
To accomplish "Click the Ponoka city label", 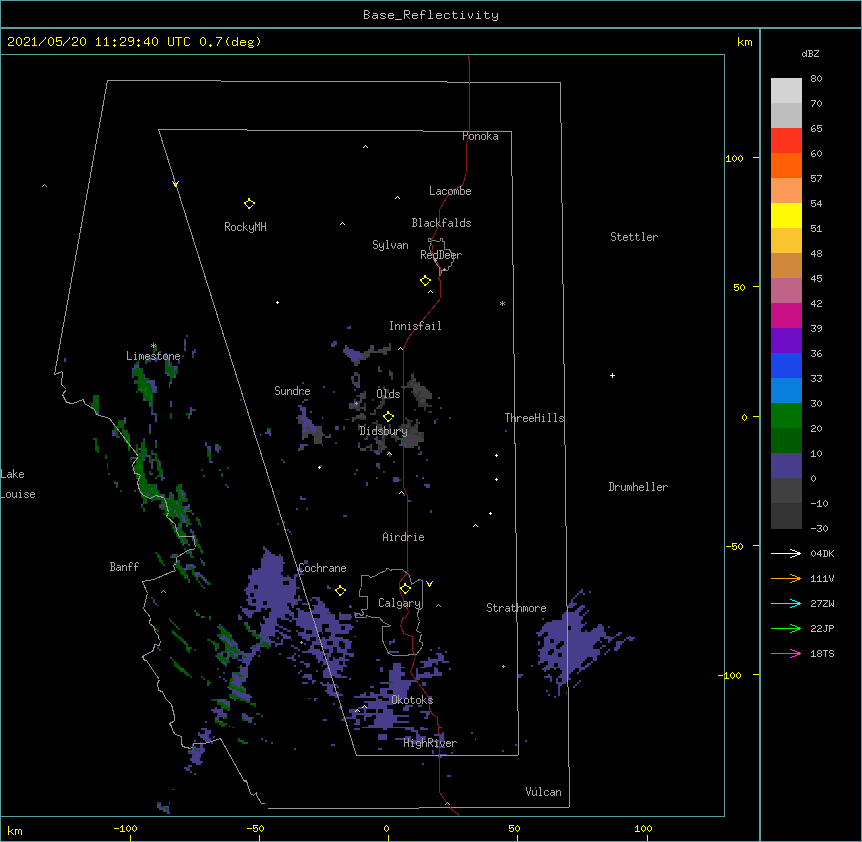I will tap(480, 136).
